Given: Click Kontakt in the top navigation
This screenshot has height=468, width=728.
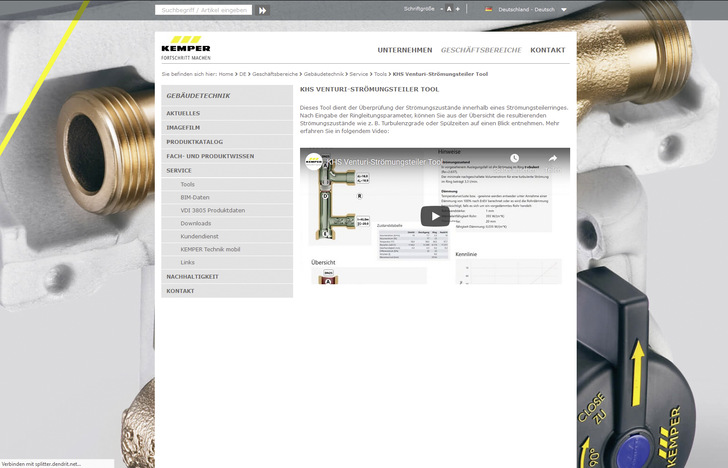Looking at the screenshot, I should [547, 50].
